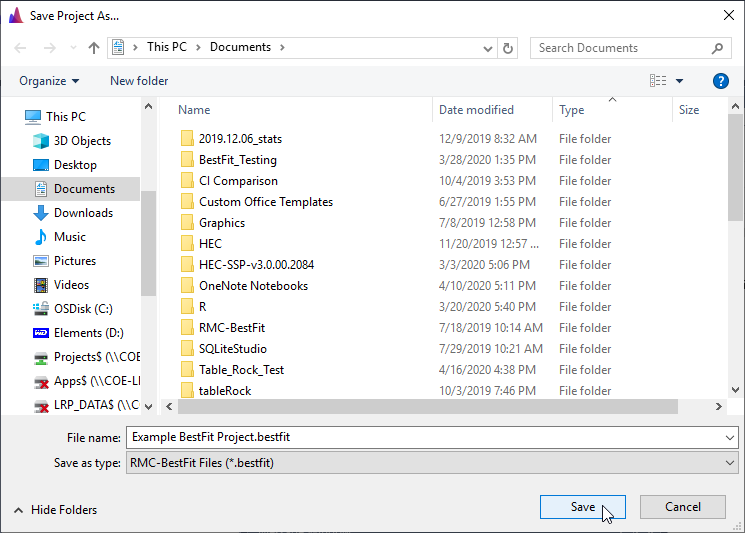Screen dimensions: 745x533
Task: Click the tableRock folder icon
Action: click(x=187, y=390)
